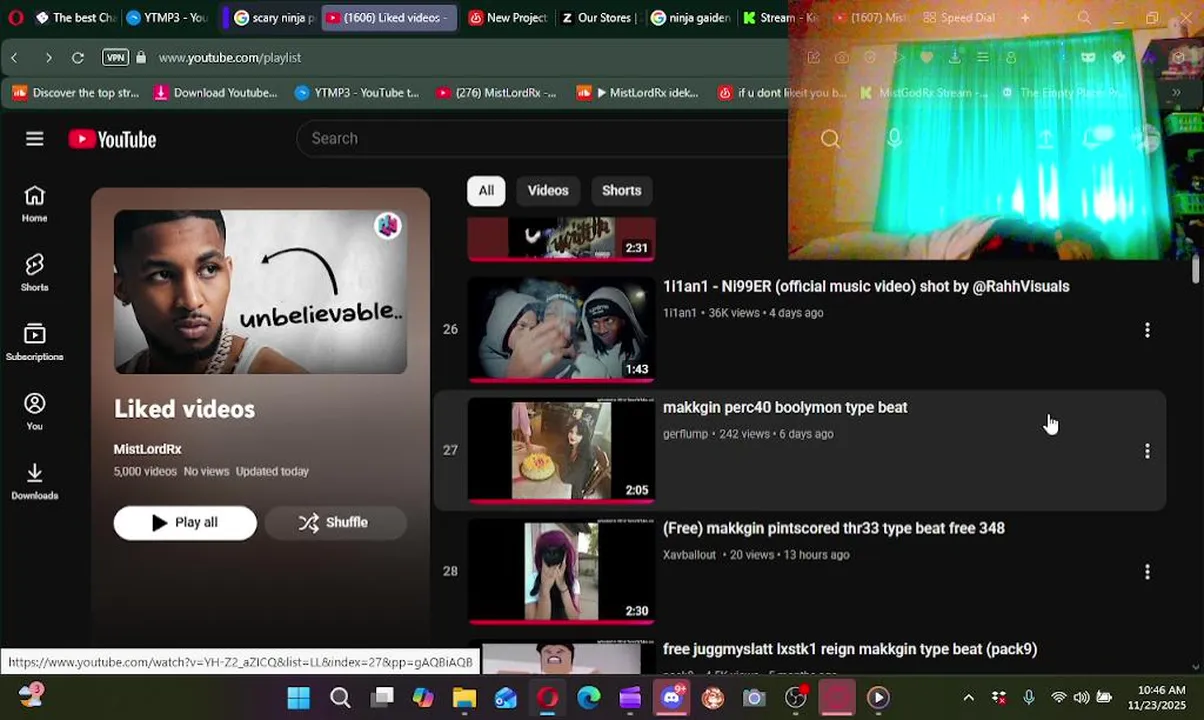Viewport: 1204px width, 720px height.
Task: Open the '(Free) makkgin pintscored thr33' title
Action: point(833,529)
